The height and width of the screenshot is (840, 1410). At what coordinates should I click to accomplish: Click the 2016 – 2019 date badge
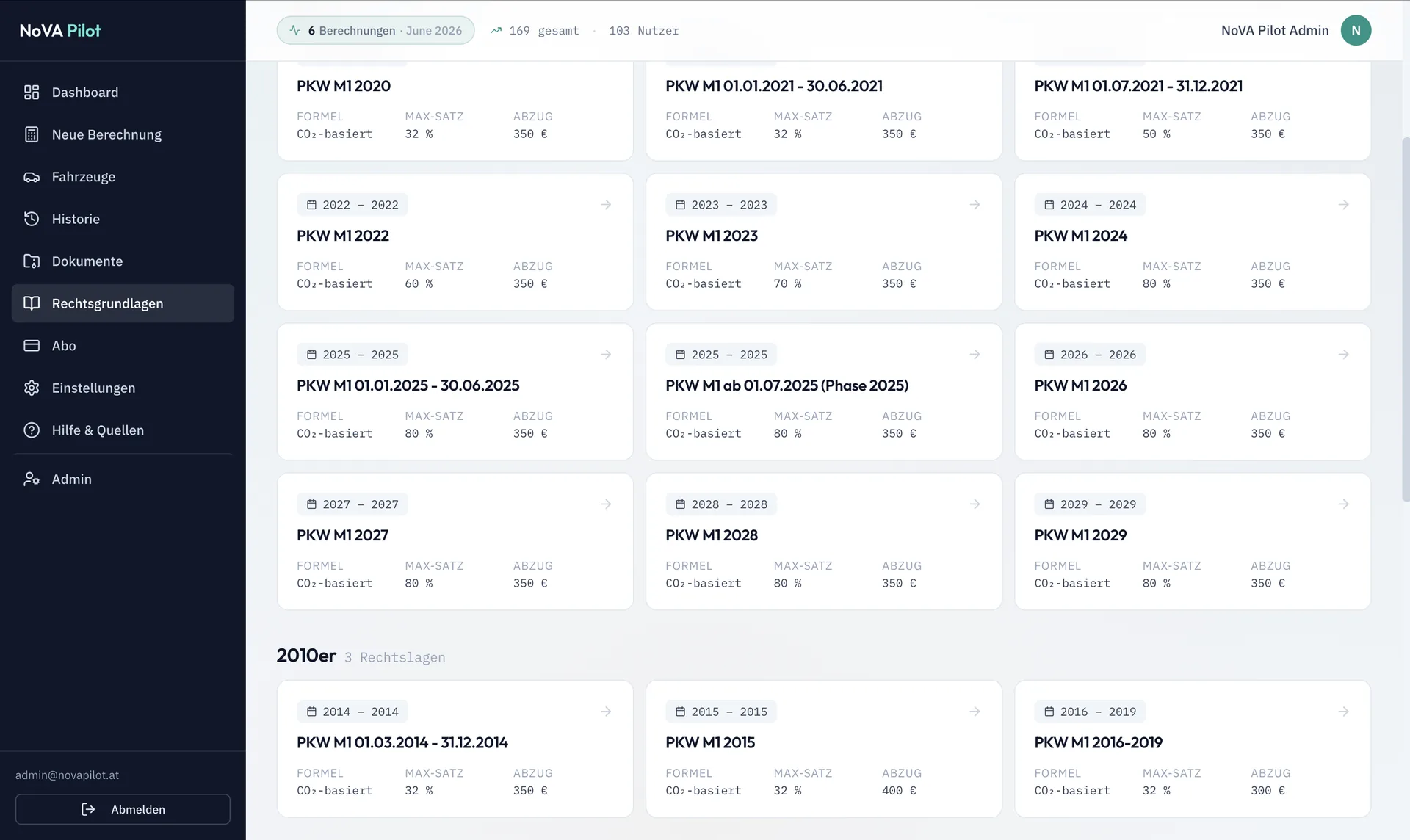point(1090,712)
